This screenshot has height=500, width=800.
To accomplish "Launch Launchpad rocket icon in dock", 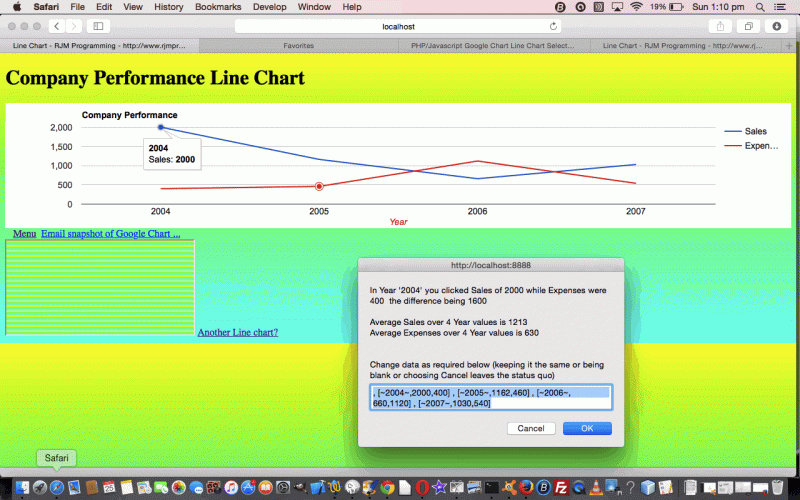I will pos(40,488).
